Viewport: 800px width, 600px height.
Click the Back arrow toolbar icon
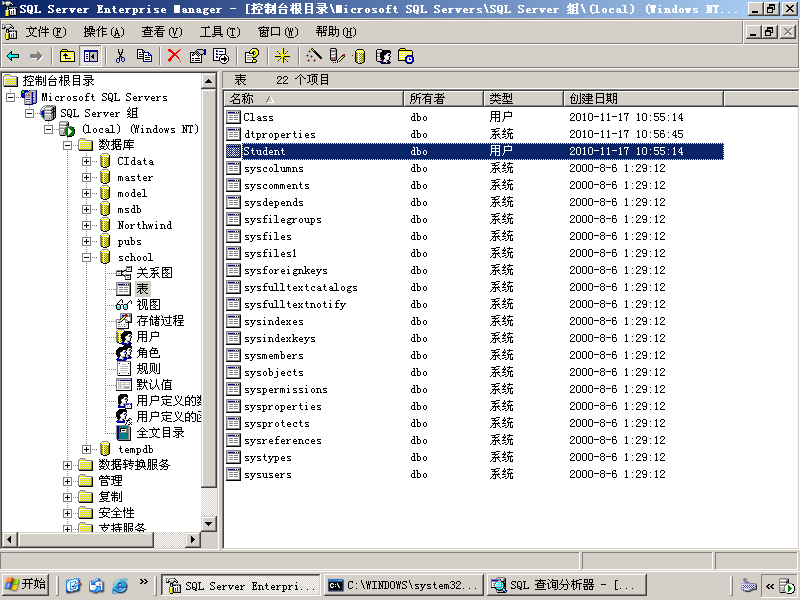pyautogui.click(x=13, y=56)
